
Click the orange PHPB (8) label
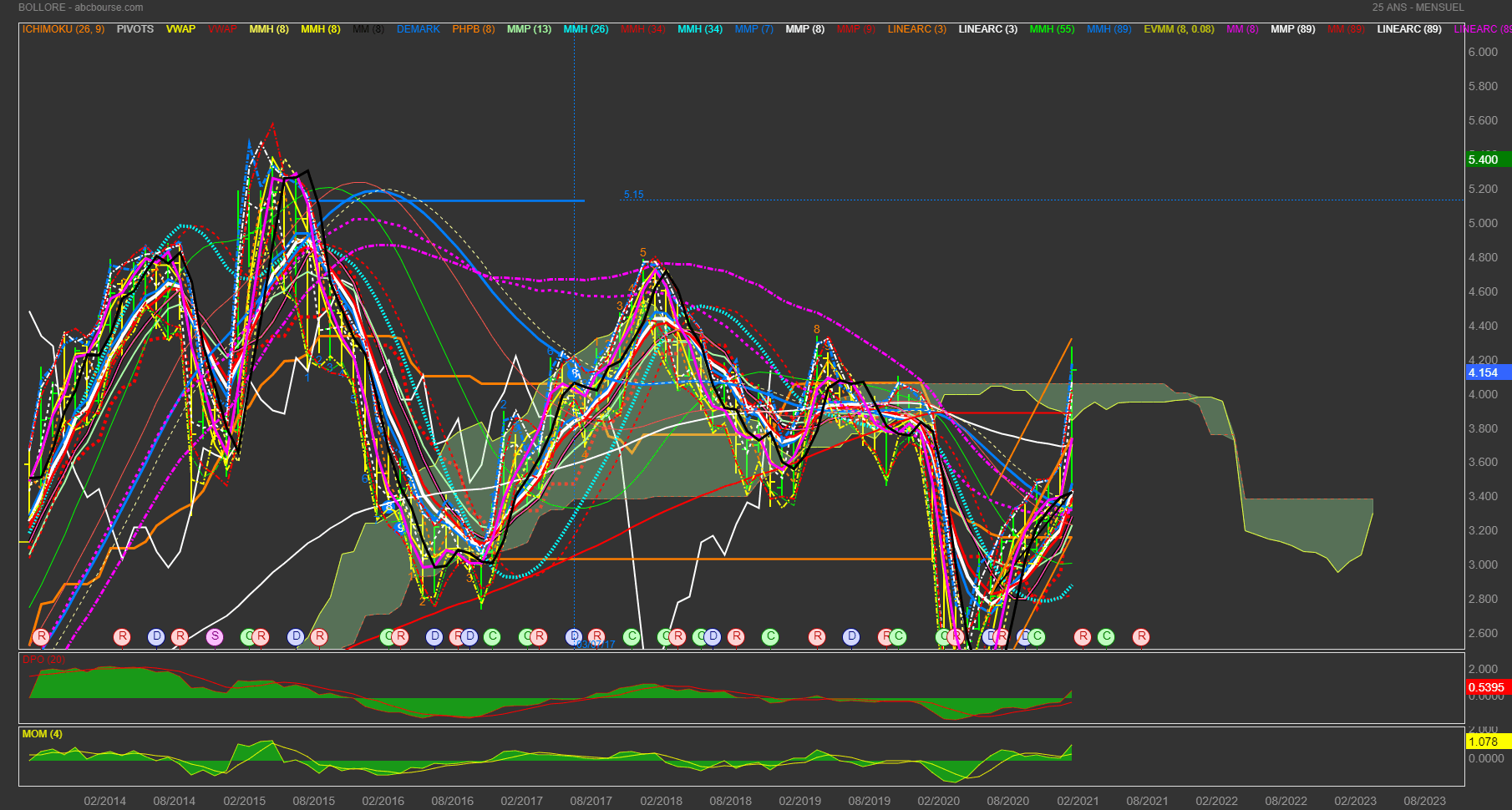474,29
